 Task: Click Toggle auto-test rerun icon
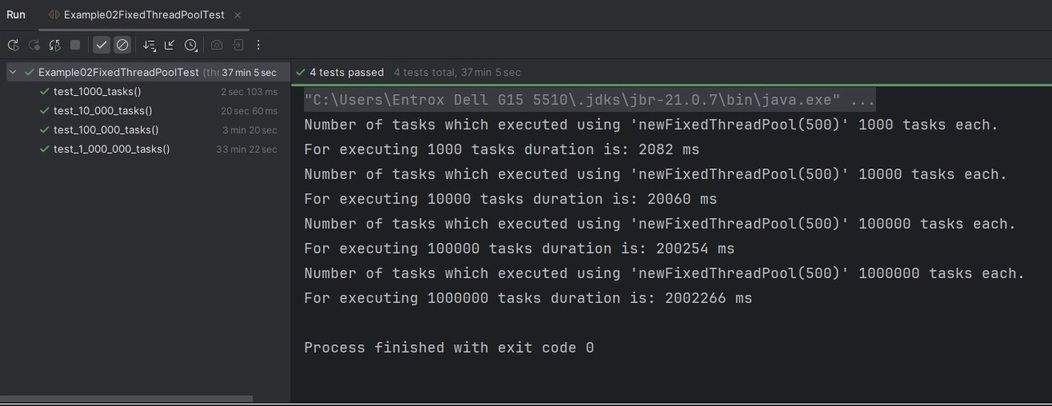(x=54, y=45)
